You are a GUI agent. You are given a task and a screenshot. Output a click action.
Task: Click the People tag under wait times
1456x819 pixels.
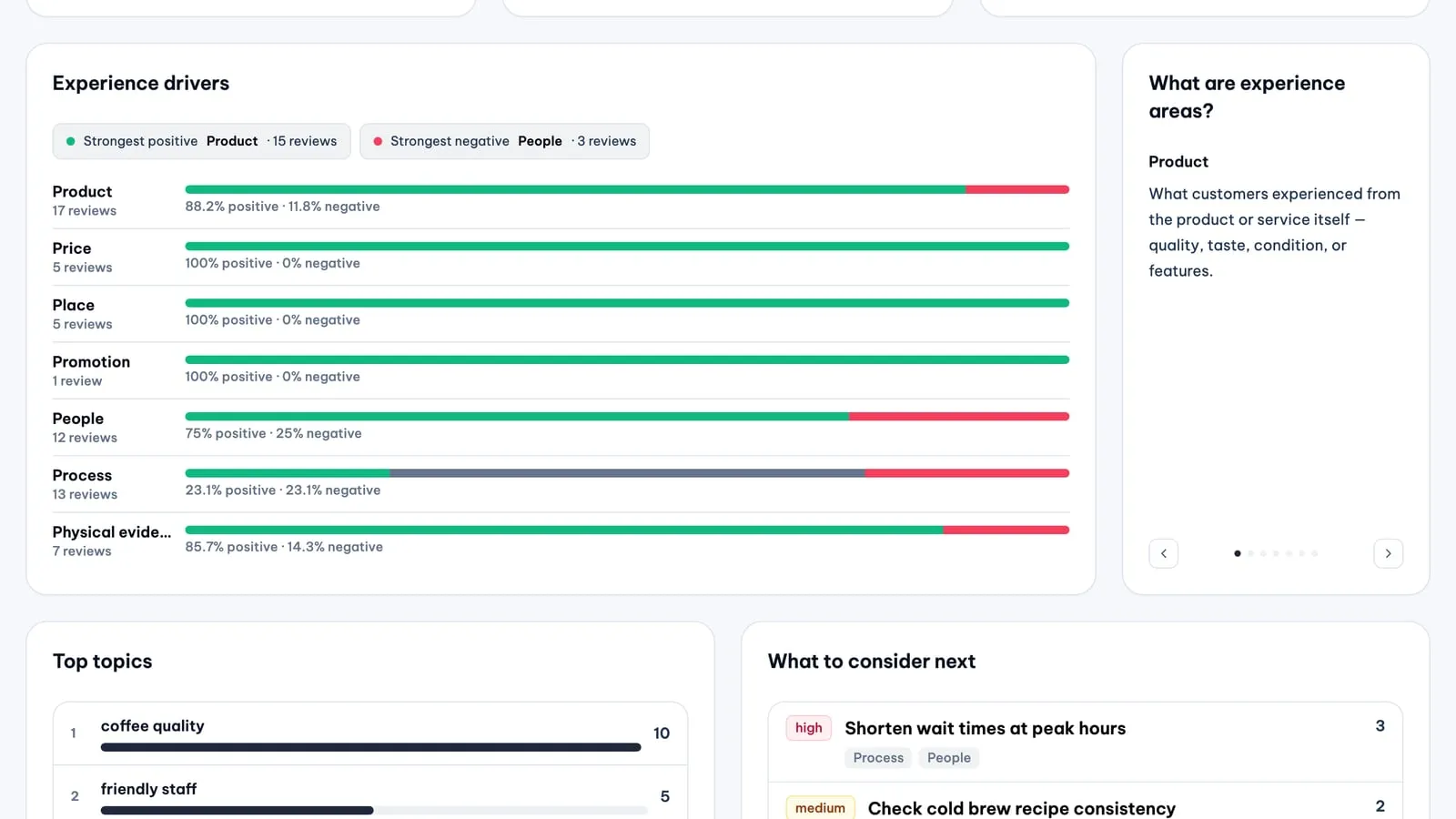tap(948, 758)
